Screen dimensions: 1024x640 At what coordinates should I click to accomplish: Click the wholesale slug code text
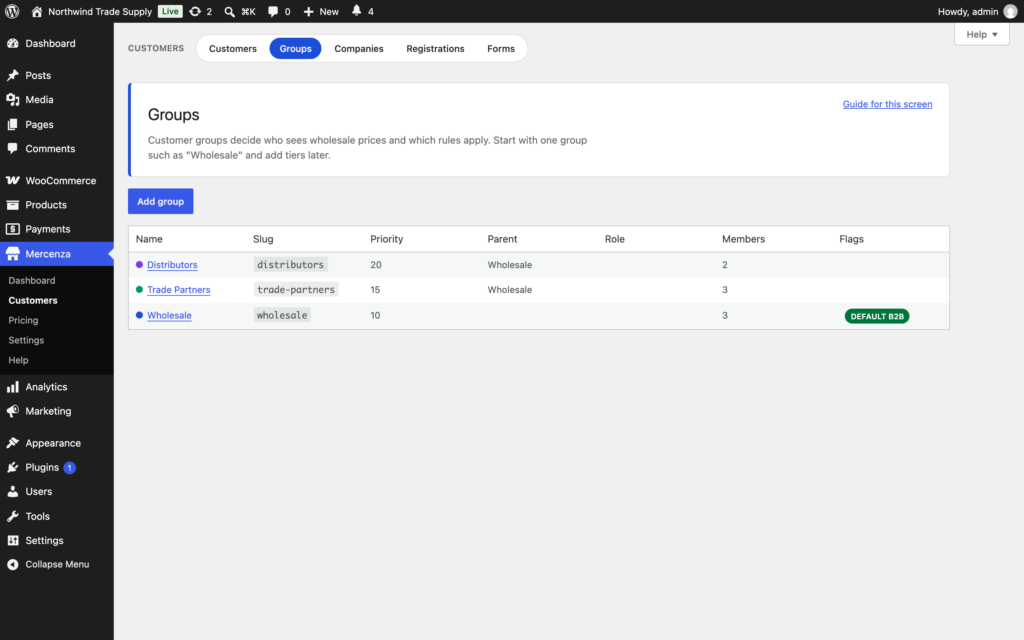tap(281, 315)
